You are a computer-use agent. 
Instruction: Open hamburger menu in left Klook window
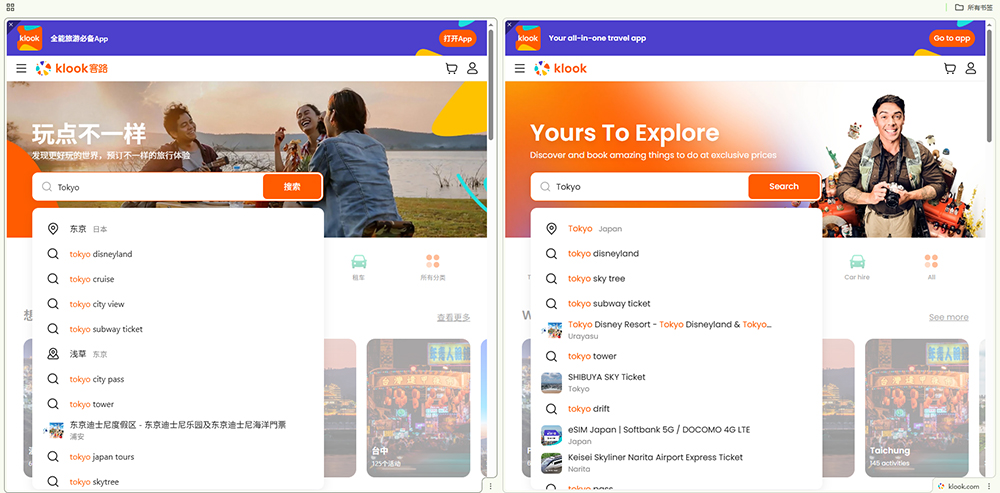[x=21, y=68]
